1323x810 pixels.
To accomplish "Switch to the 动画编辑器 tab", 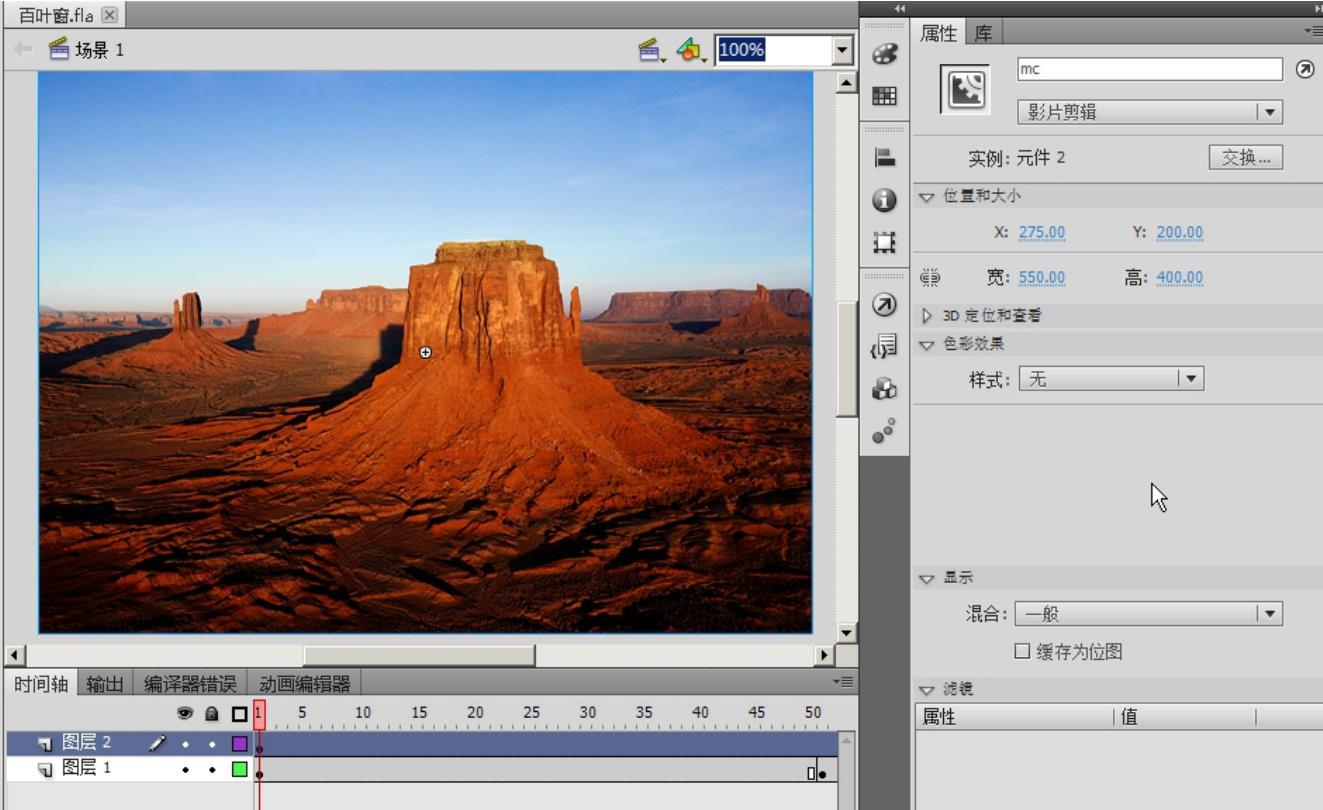I will coord(305,684).
